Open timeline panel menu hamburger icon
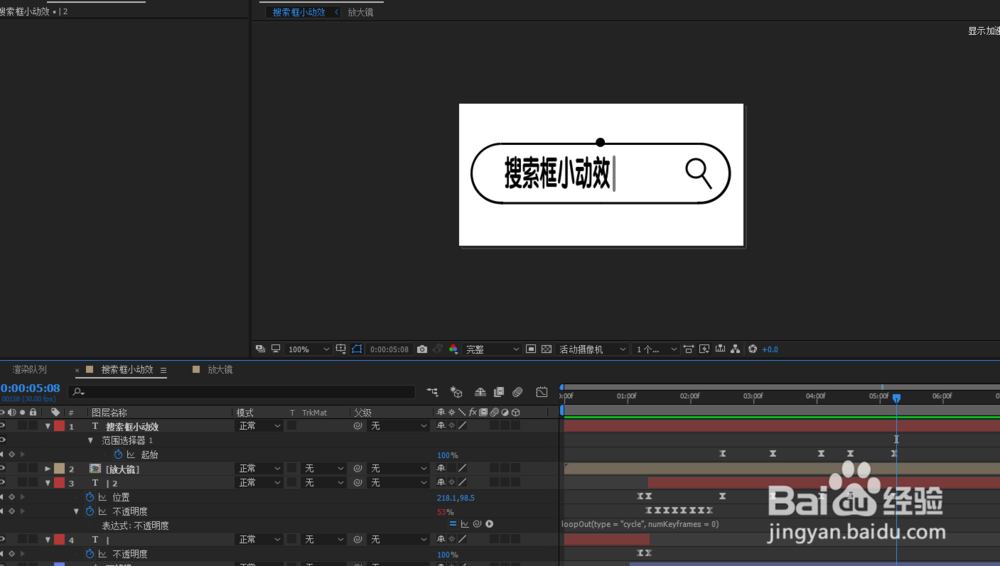The height and width of the screenshot is (566, 1000). (x=163, y=370)
